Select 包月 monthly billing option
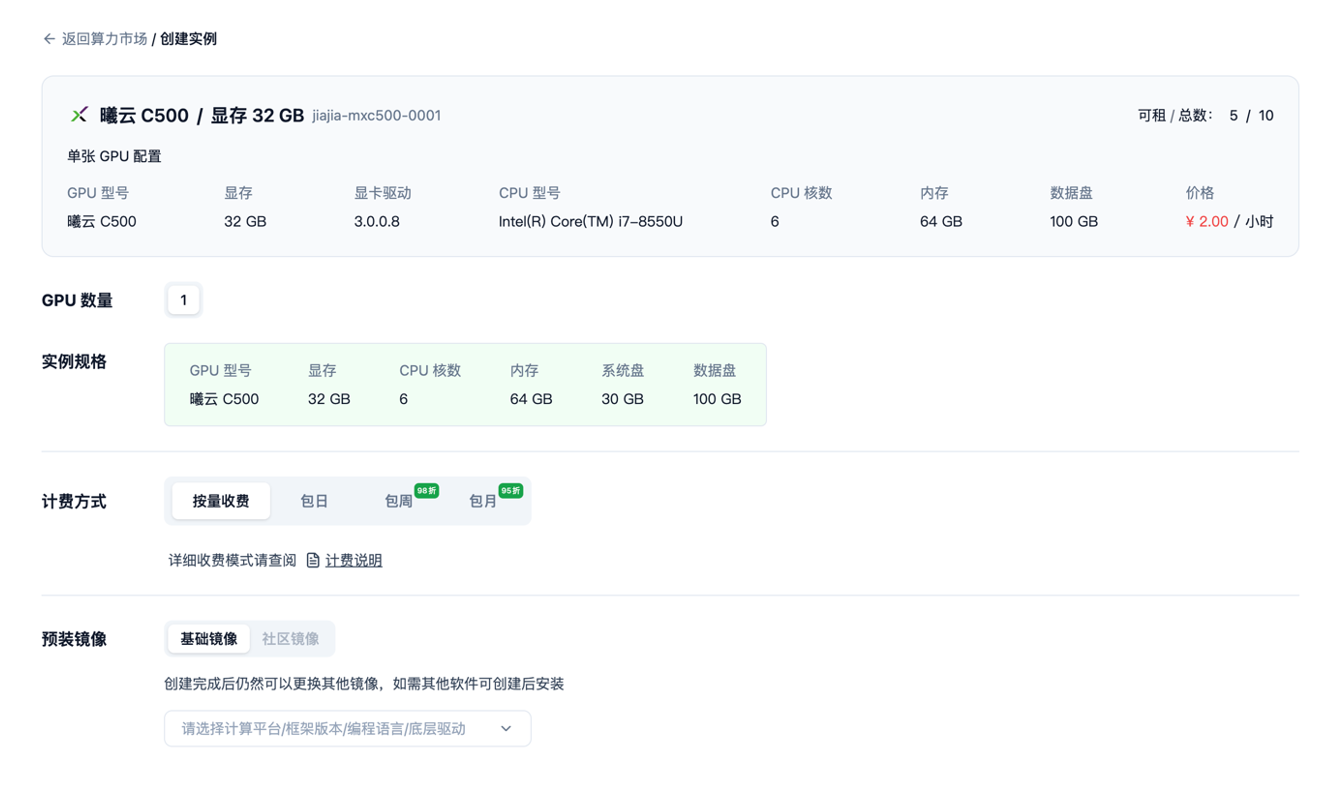 (x=483, y=501)
